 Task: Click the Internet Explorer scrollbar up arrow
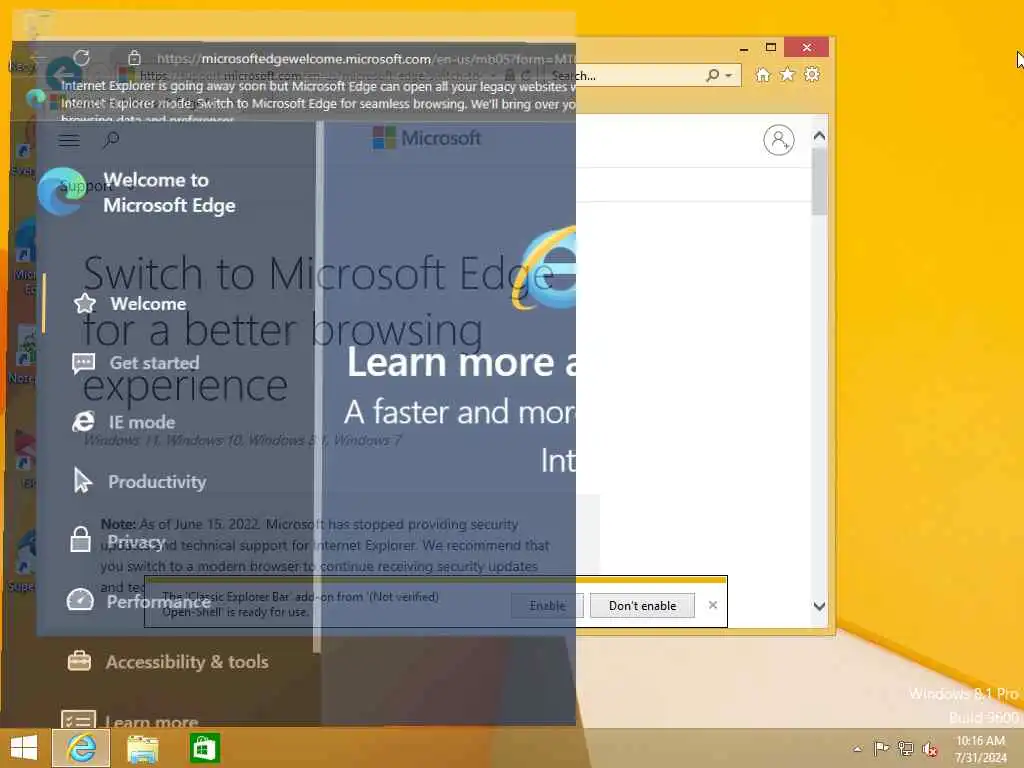(819, 136)
